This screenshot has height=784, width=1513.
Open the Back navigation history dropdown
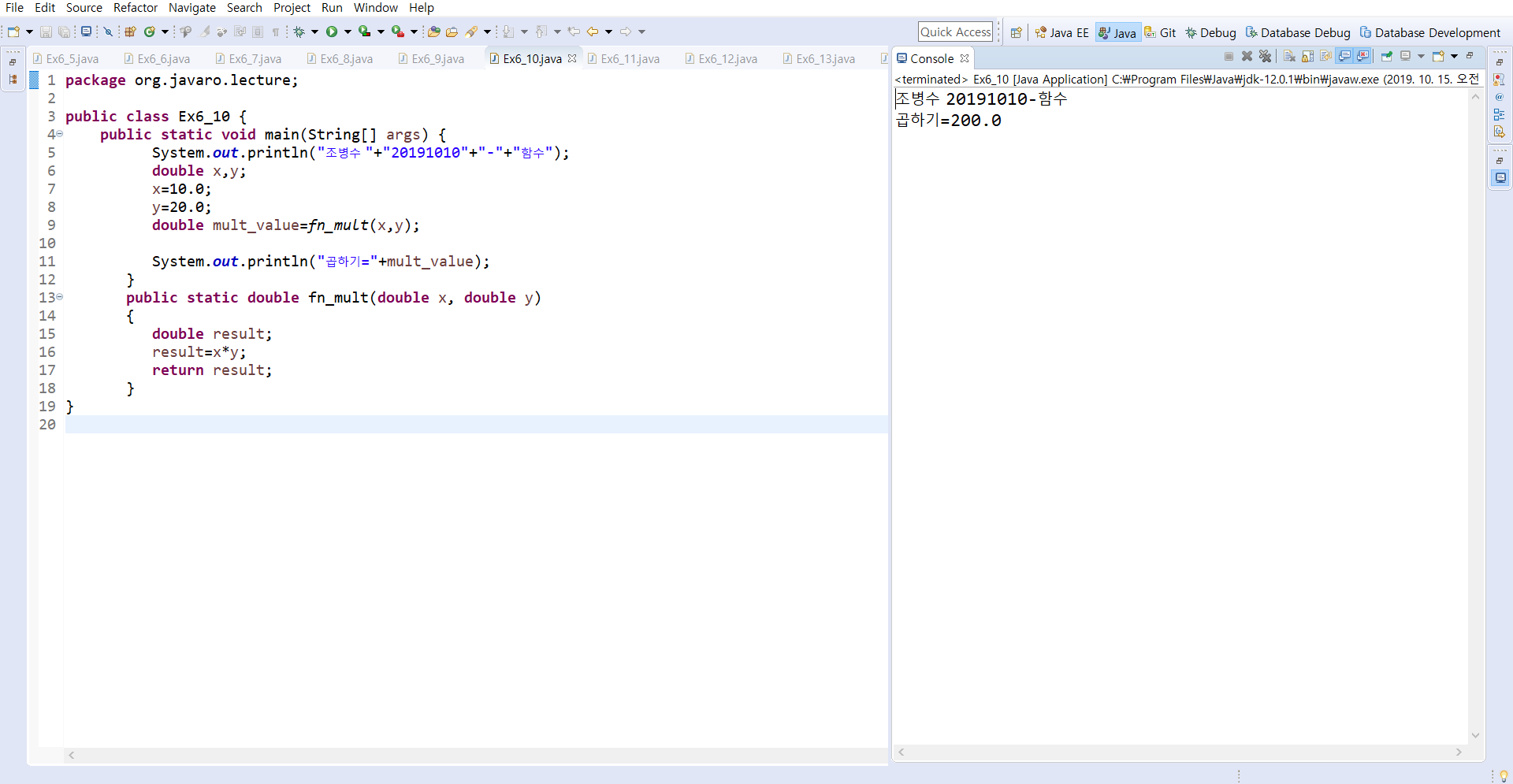pos(608,32)
